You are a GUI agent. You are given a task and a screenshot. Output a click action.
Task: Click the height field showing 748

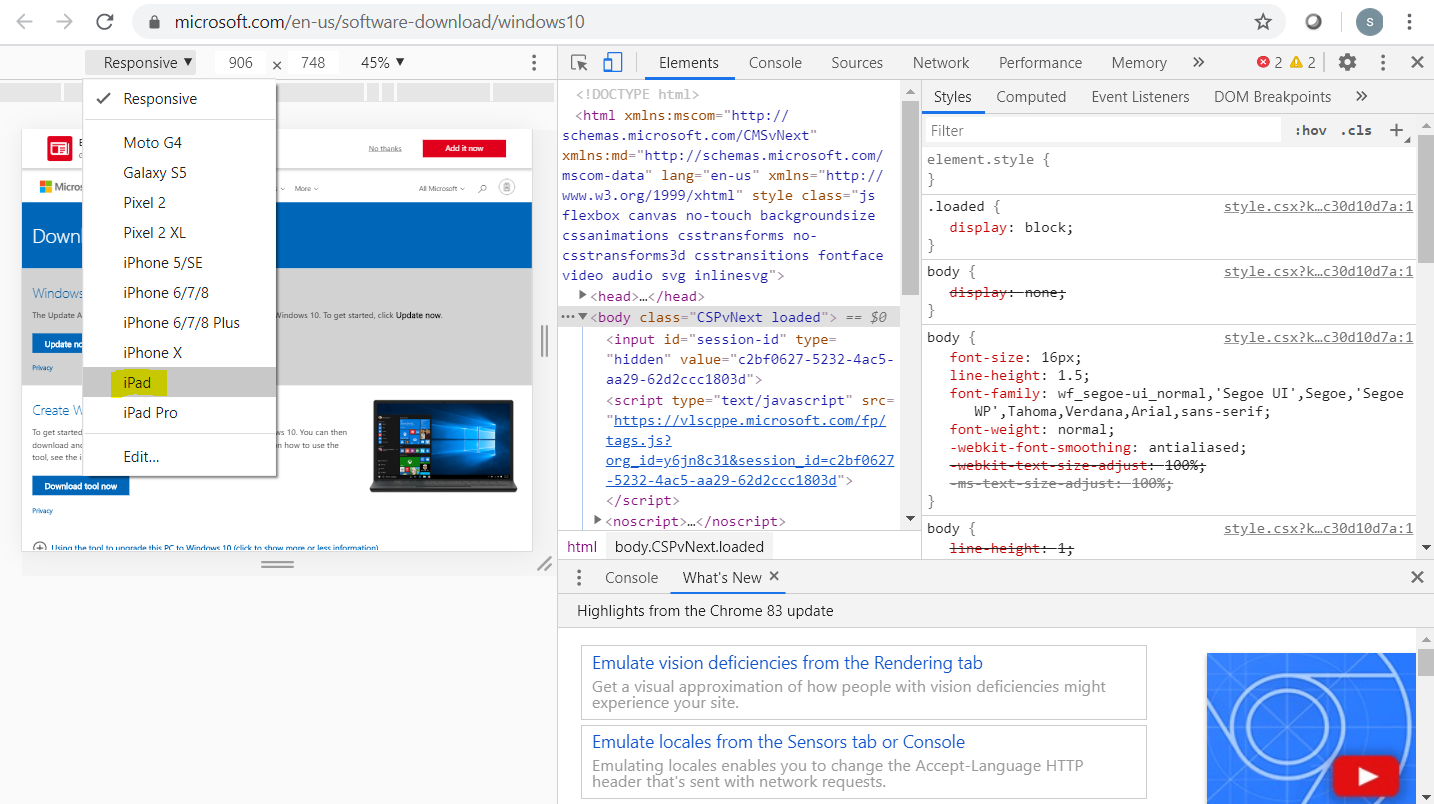coord(313,63)
